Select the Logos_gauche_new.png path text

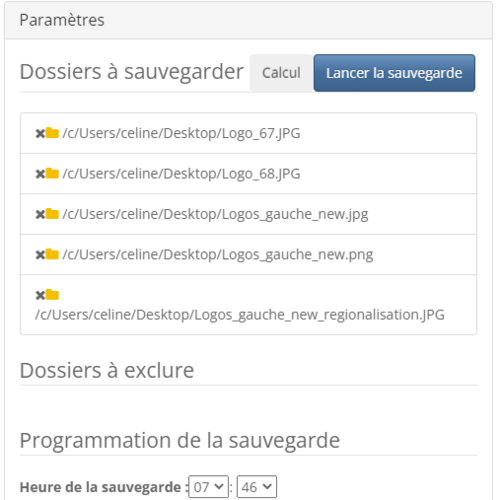(x=218, y=255)
